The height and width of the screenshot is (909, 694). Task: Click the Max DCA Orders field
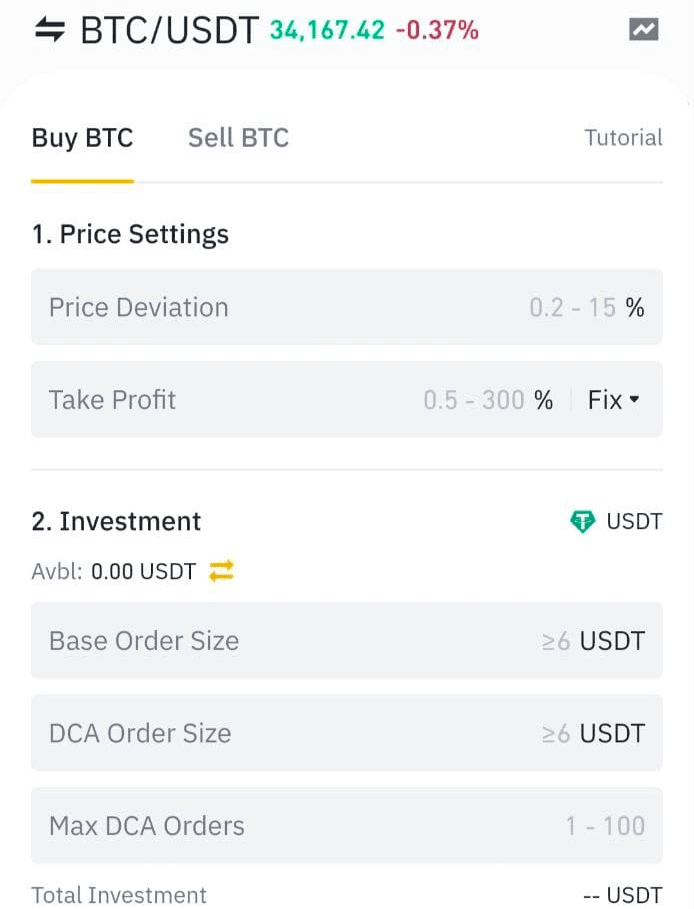click(x=300, y=826)
